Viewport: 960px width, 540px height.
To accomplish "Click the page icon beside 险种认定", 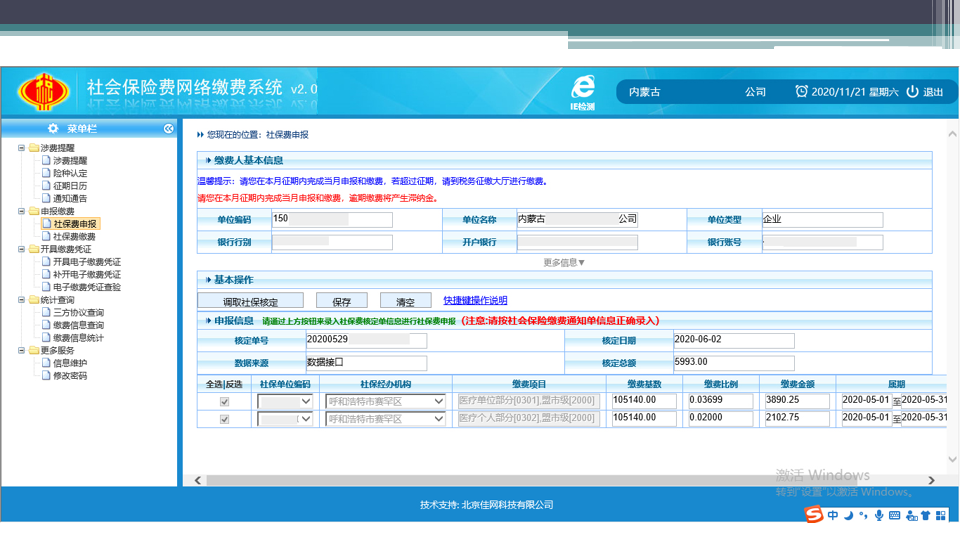I will pyautogui.click(x=46, y=173).
